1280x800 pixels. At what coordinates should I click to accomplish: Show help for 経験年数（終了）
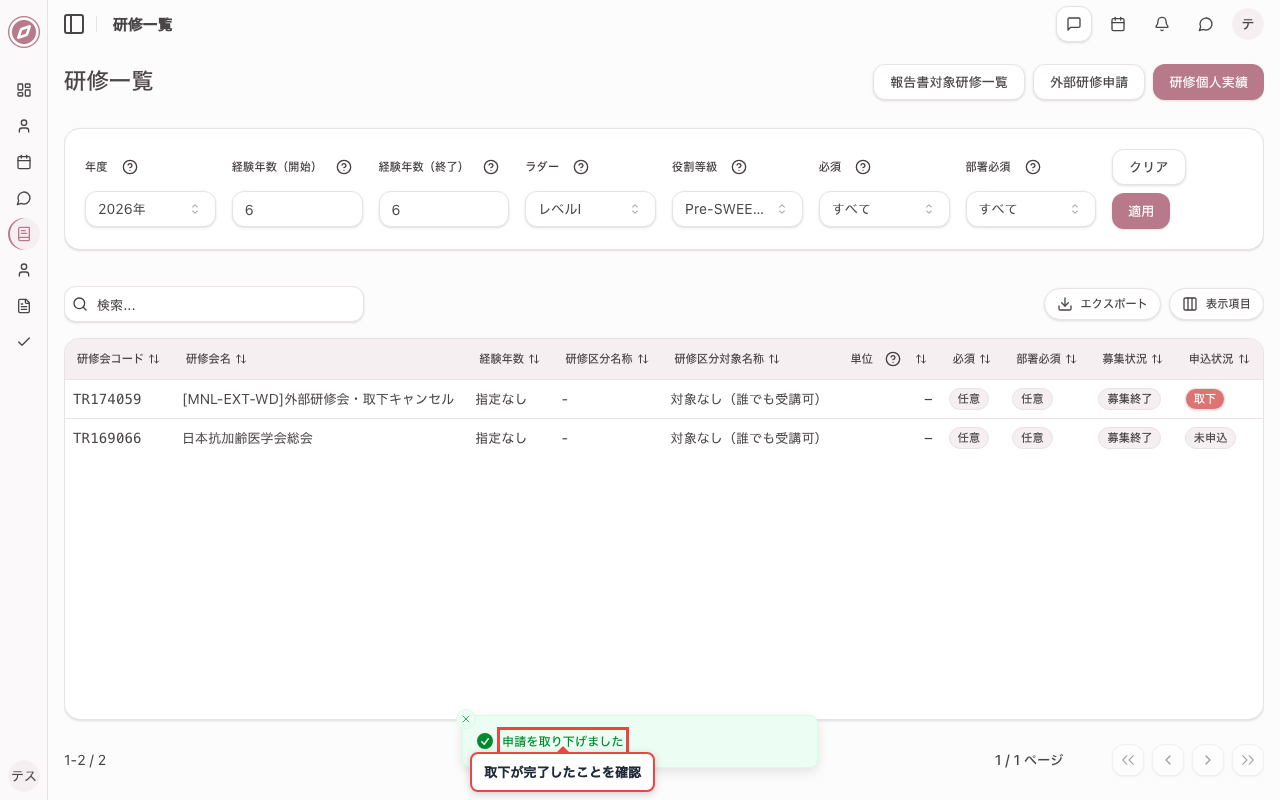(491, 167)
